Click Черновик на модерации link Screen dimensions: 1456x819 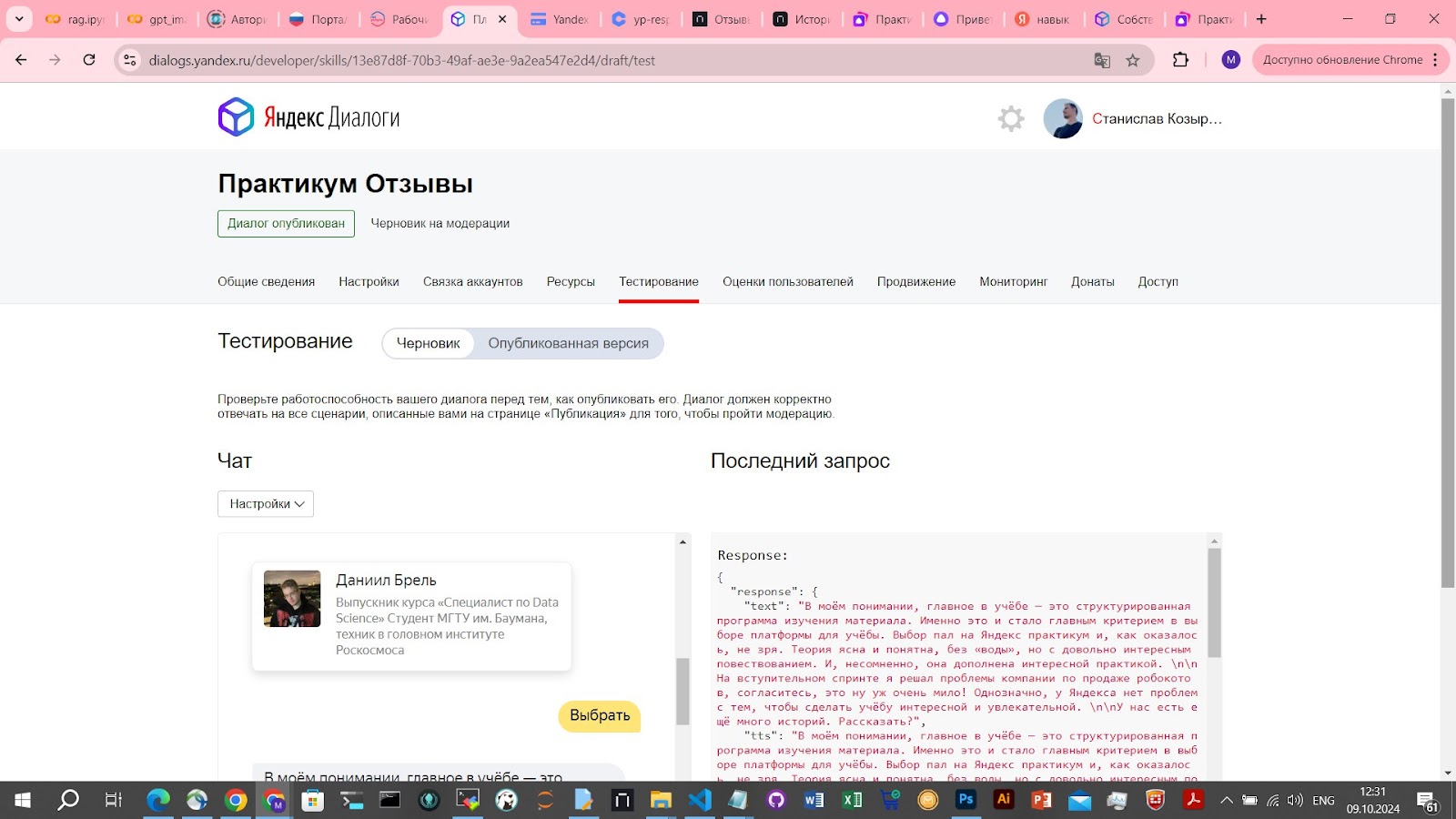pos(440,224)
